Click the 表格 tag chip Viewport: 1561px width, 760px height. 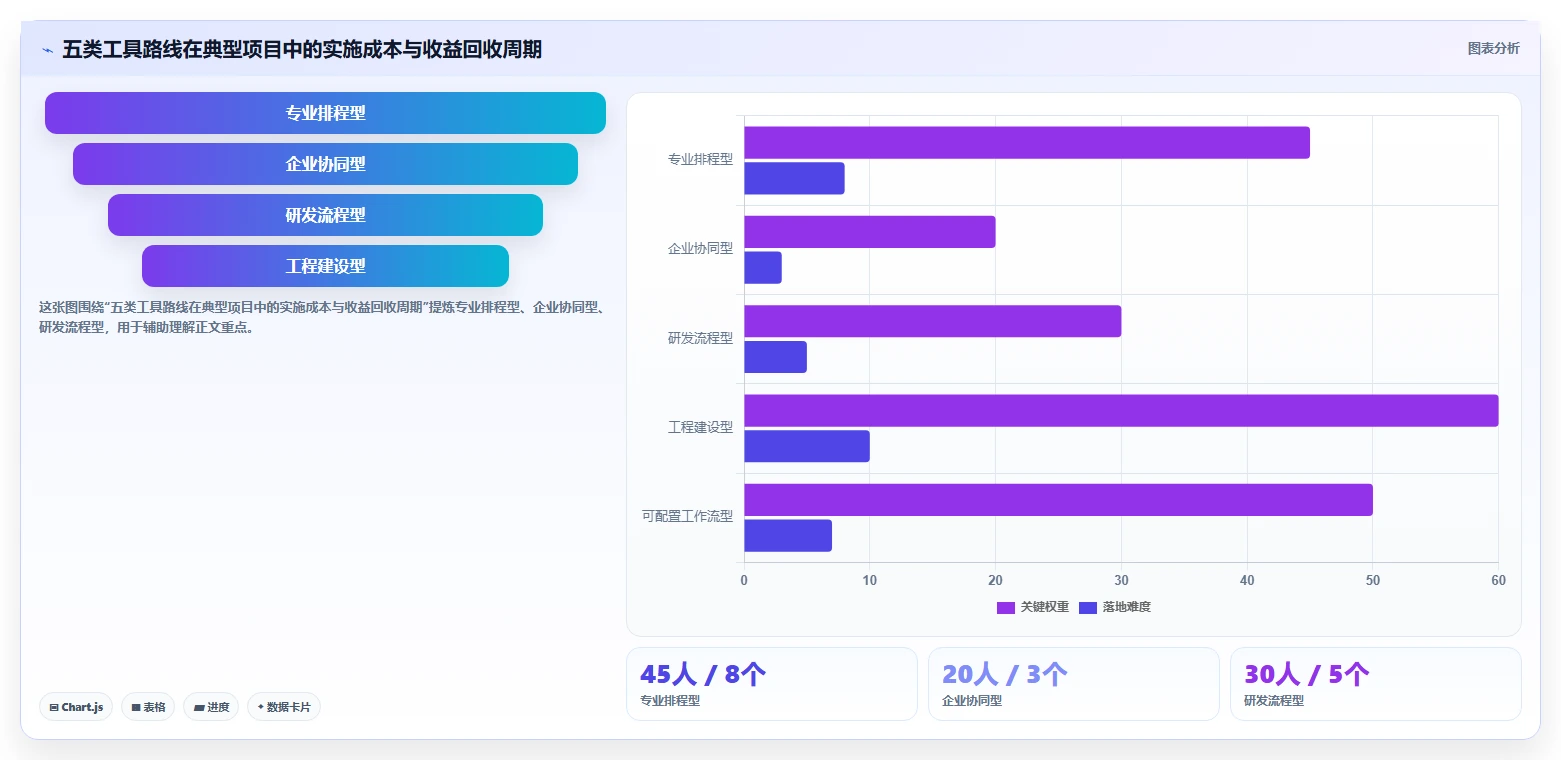pyautogui.click(x=148, y=707)
